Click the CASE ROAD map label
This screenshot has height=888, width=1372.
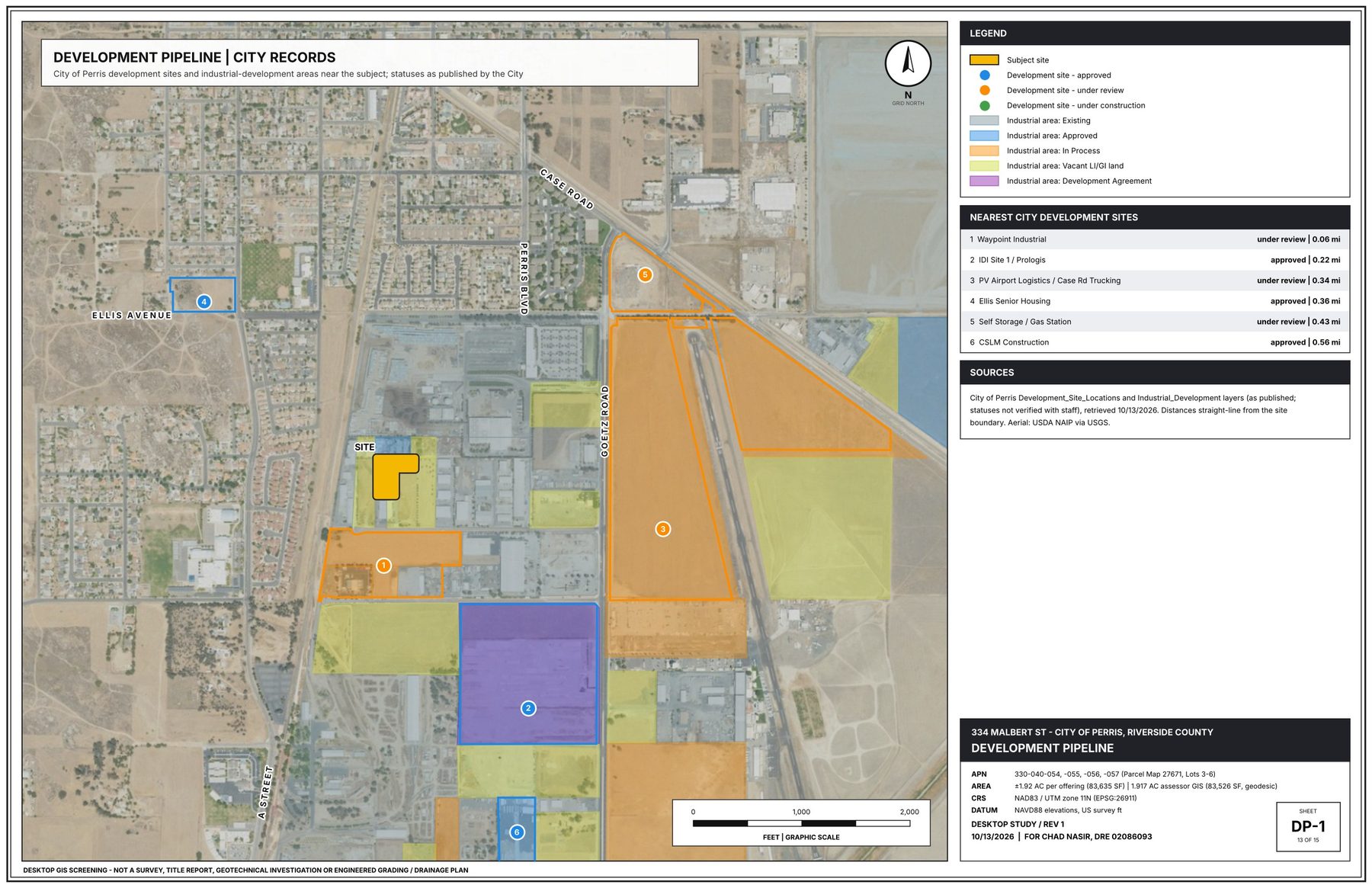pyautogui.click(x=566, y=189)
